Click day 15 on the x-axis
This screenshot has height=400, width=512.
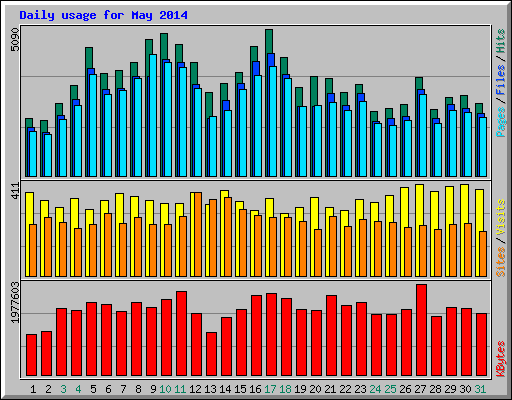[240, 389]
